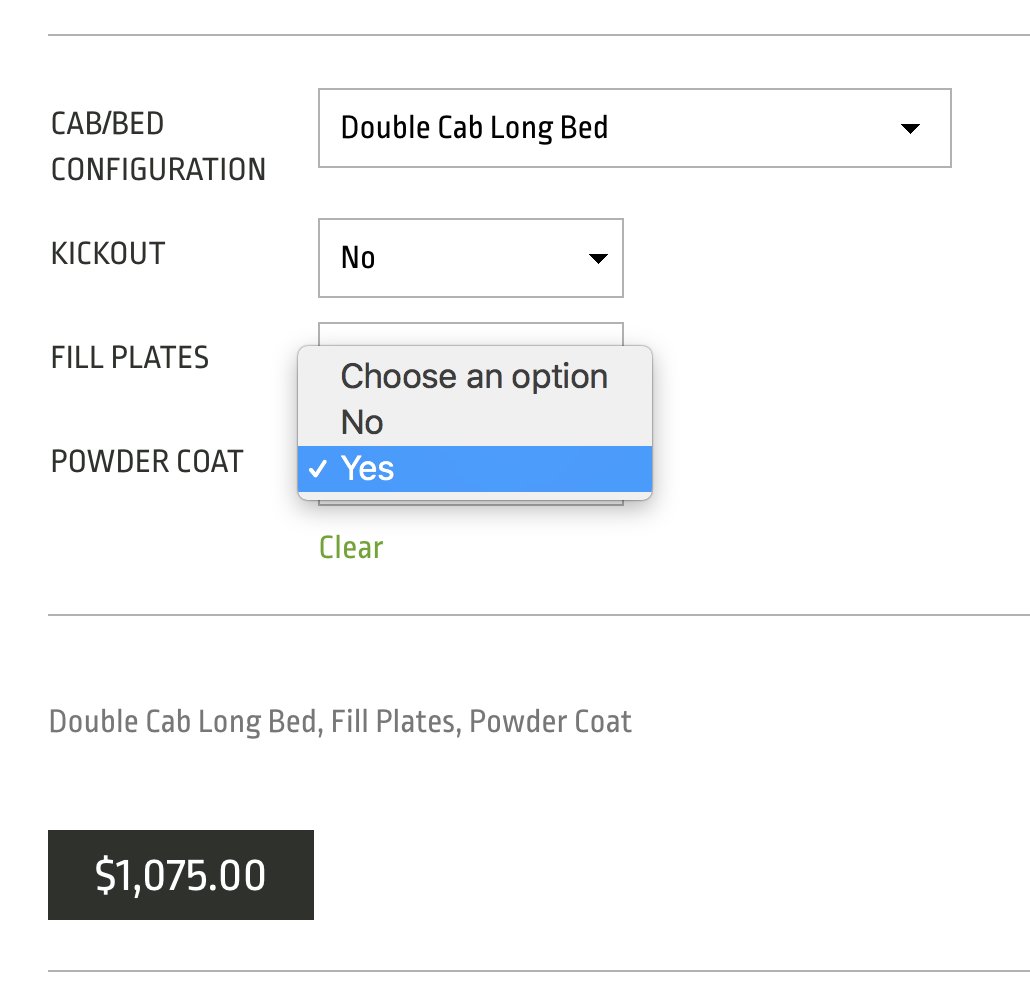Screen dimensions: 1030x990
Task: Choose 'No' in the open dropdown list
Action: click(474, 422)
